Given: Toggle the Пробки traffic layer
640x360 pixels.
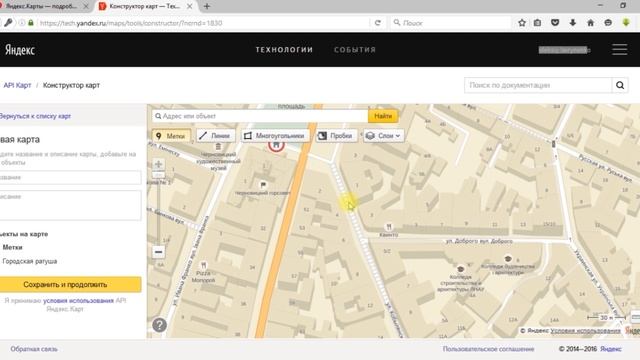Looking at the screenshot, I should [x=336, y=136].
